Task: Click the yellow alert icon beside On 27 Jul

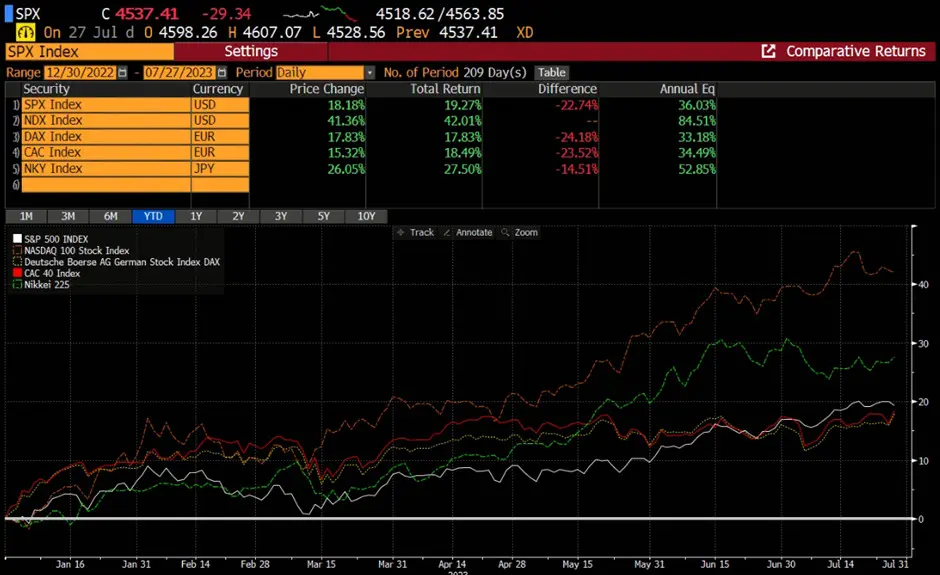Action: tap(24, 32)
